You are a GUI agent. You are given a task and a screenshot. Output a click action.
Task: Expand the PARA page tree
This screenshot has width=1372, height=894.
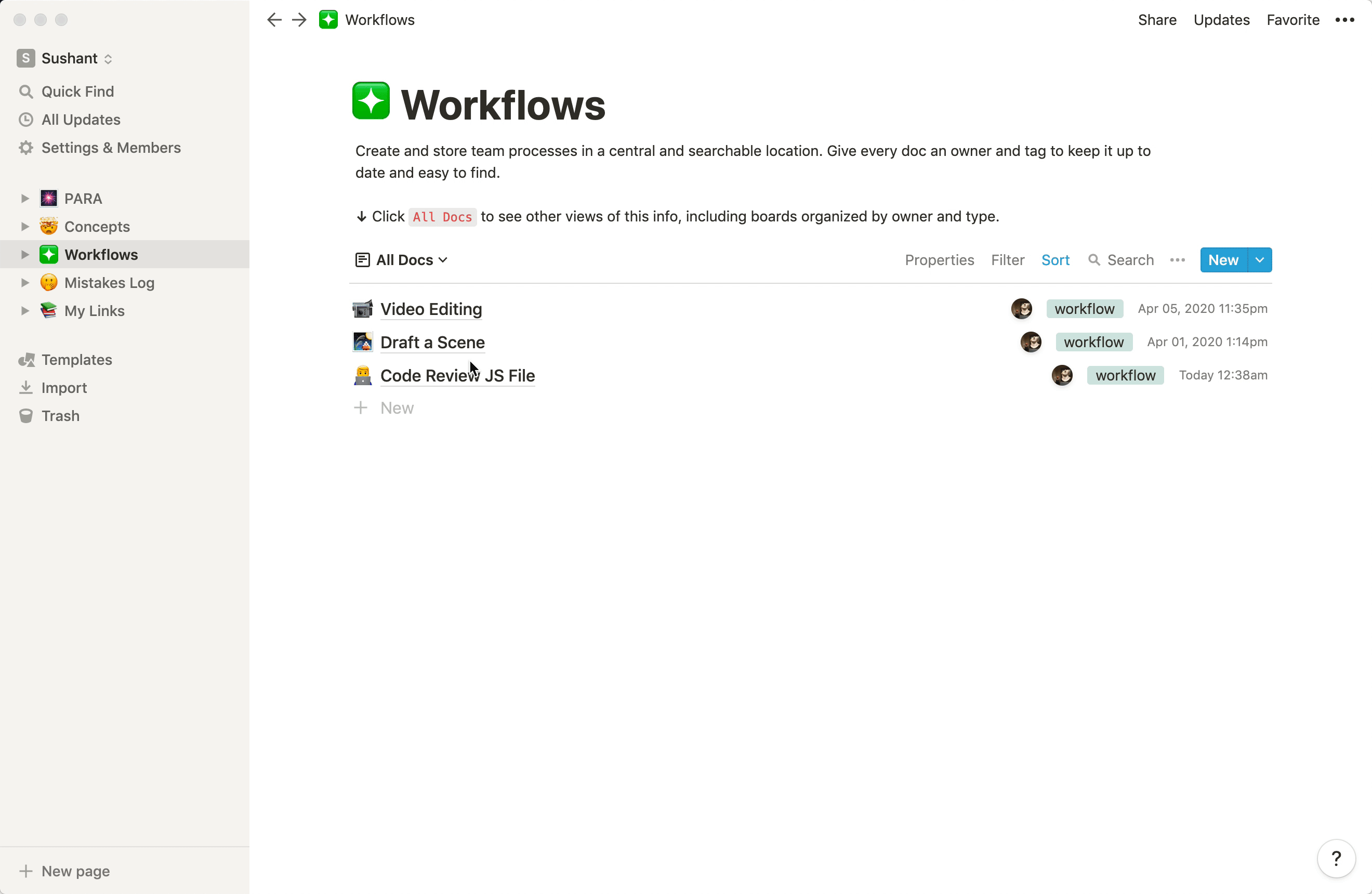25,198
